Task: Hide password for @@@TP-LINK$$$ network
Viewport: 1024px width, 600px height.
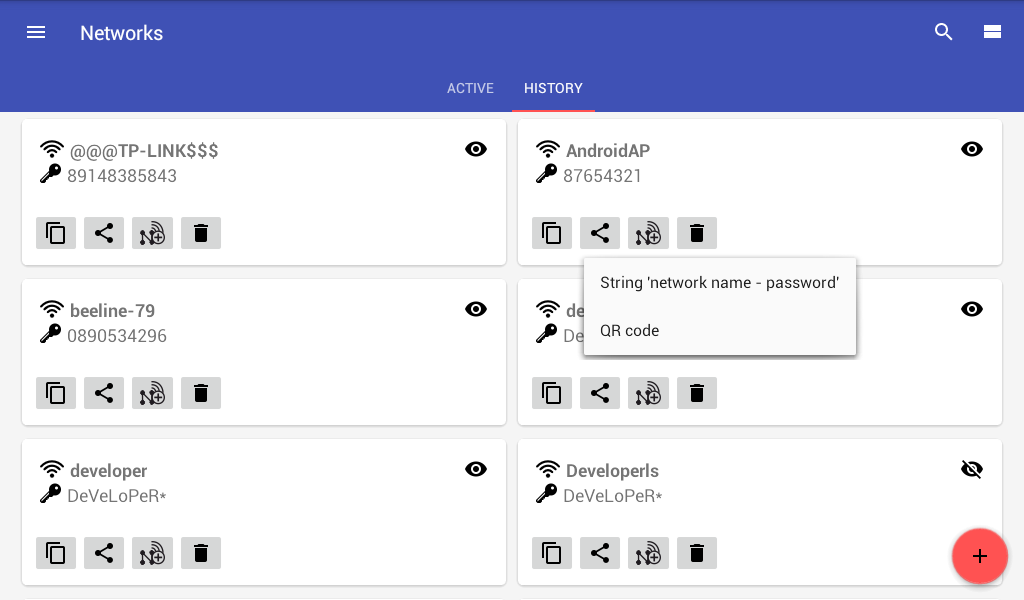Action: [476, 149]
